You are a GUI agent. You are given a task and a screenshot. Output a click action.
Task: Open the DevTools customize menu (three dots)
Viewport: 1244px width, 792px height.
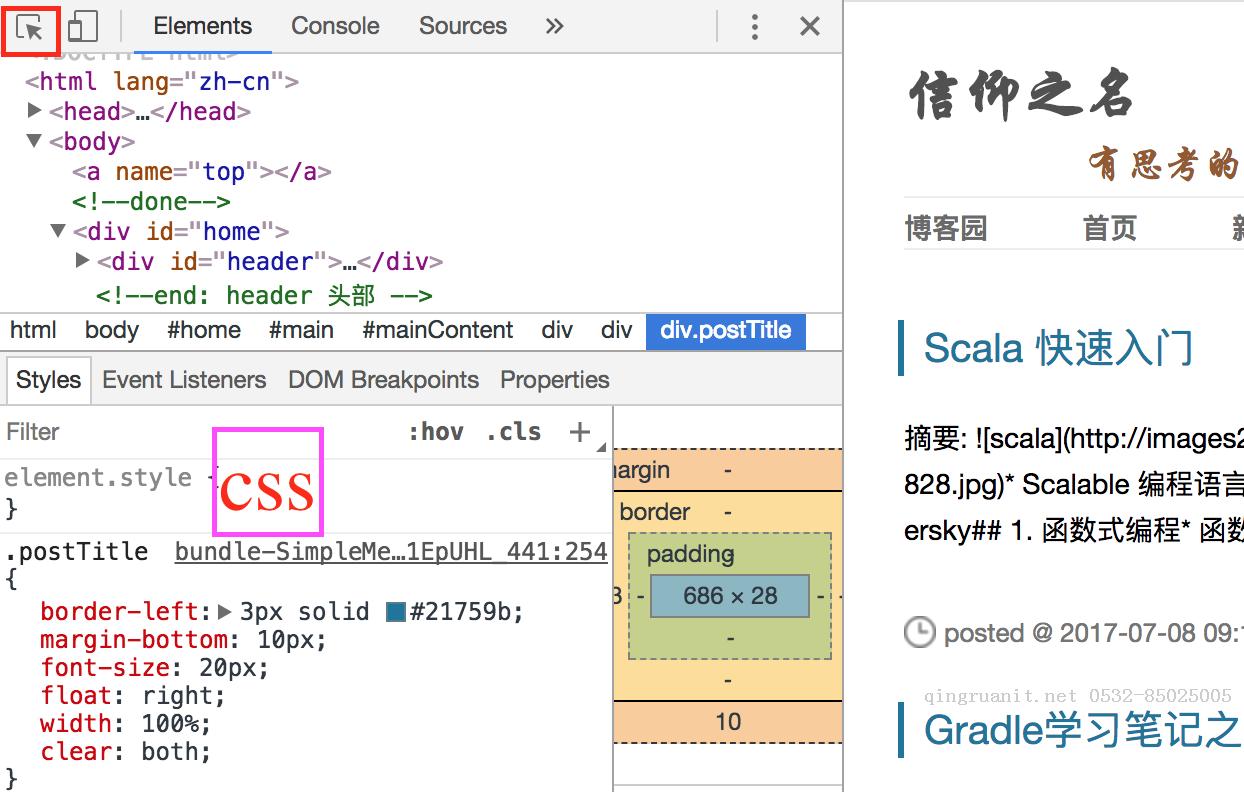755,27
